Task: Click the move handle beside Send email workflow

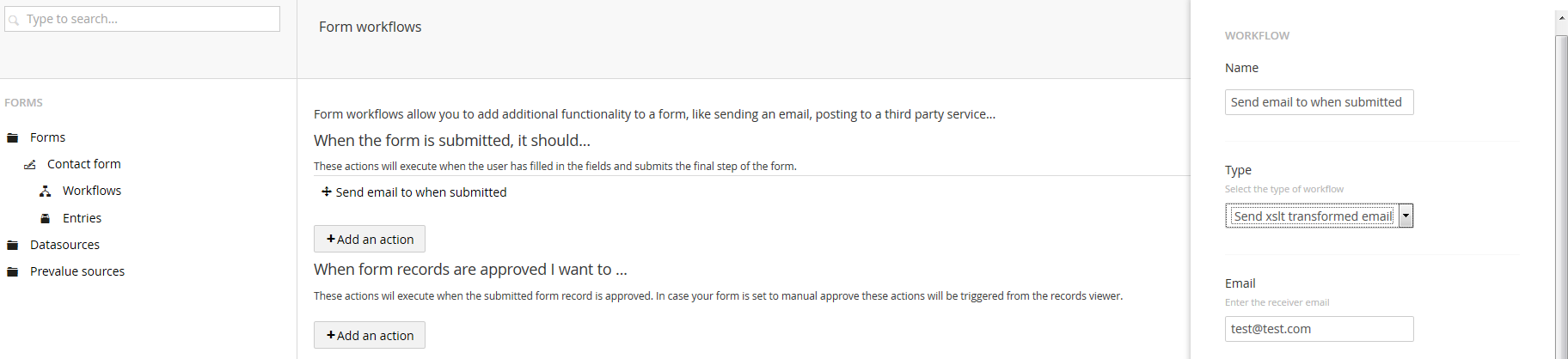Action: click(x=327, y=192)
